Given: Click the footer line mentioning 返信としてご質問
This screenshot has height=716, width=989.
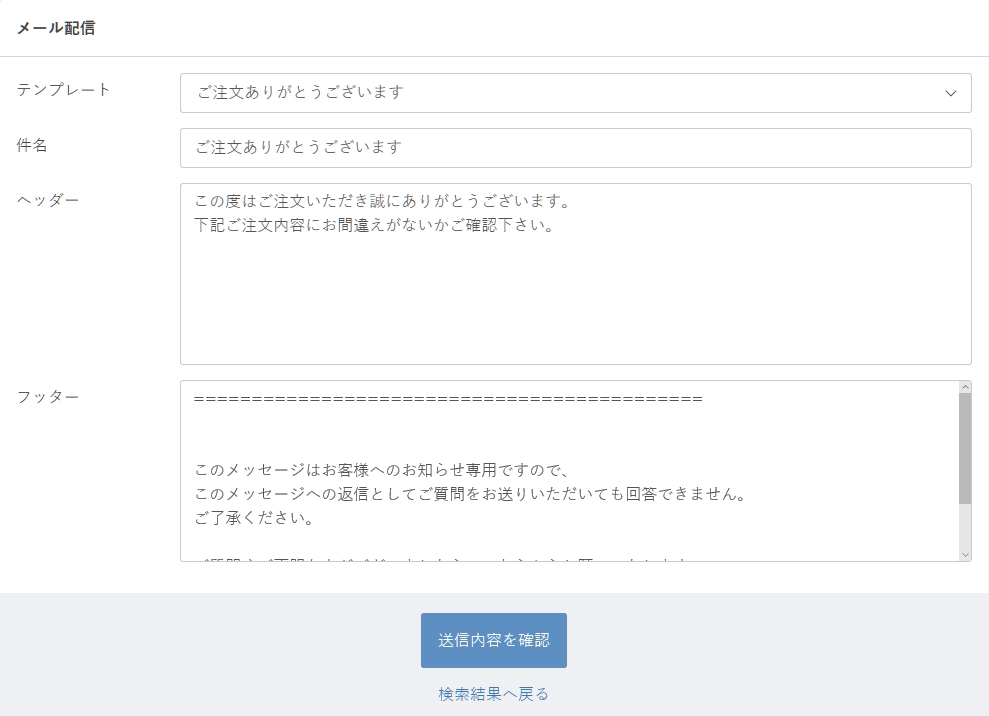Looking at the screenshot, I should point(471,495).
